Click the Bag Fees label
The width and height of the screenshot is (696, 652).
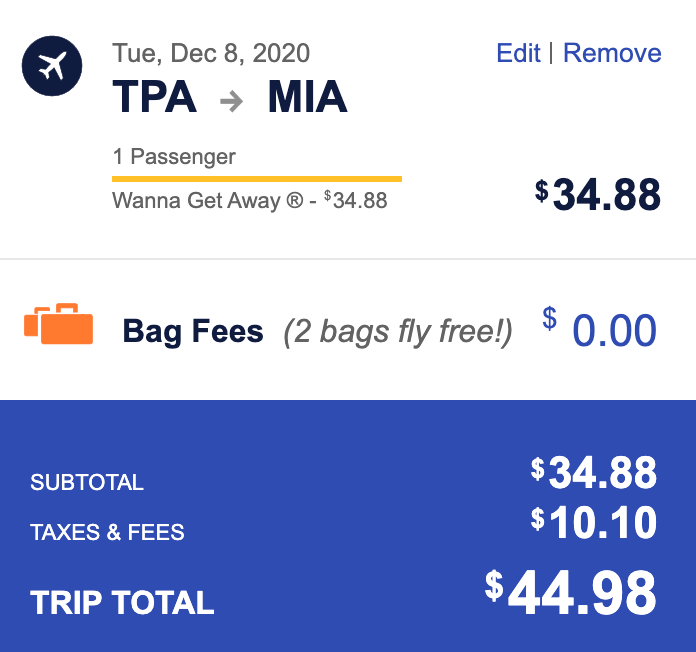click(x=193, y=332)
